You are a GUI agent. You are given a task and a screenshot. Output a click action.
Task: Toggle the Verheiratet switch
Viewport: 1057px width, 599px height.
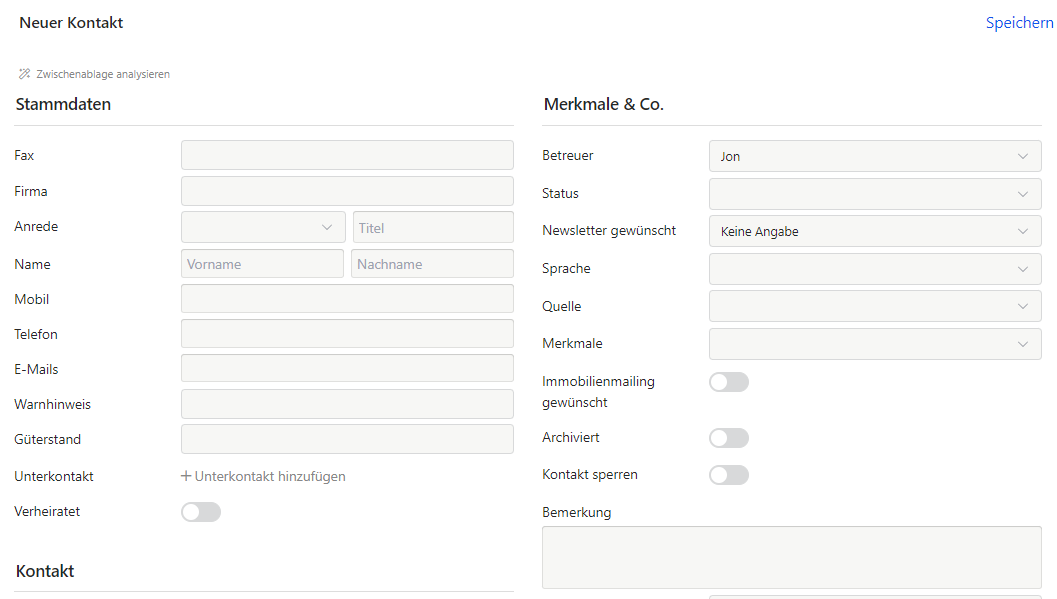[x=201, y=512]
